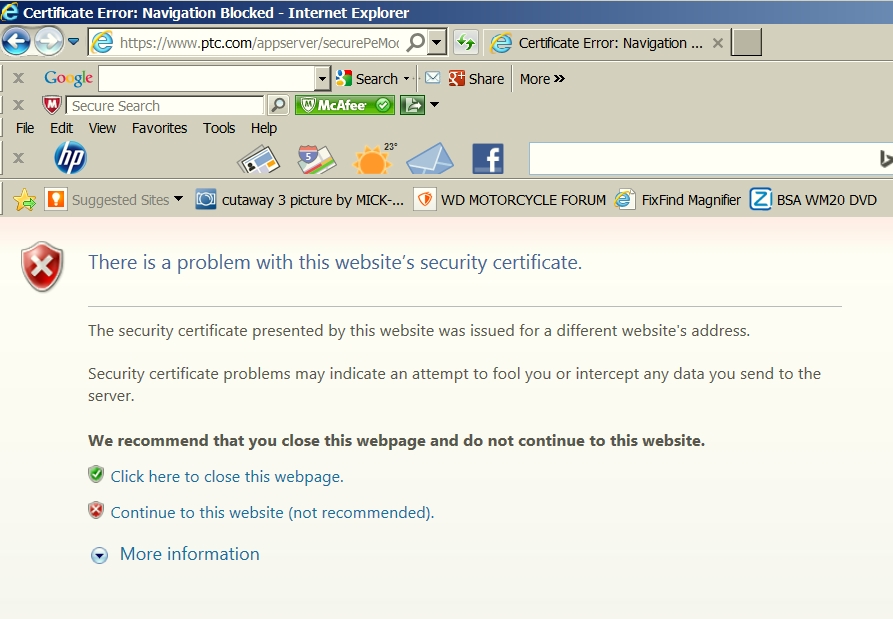Expand the More information arrow

[99, 555]
